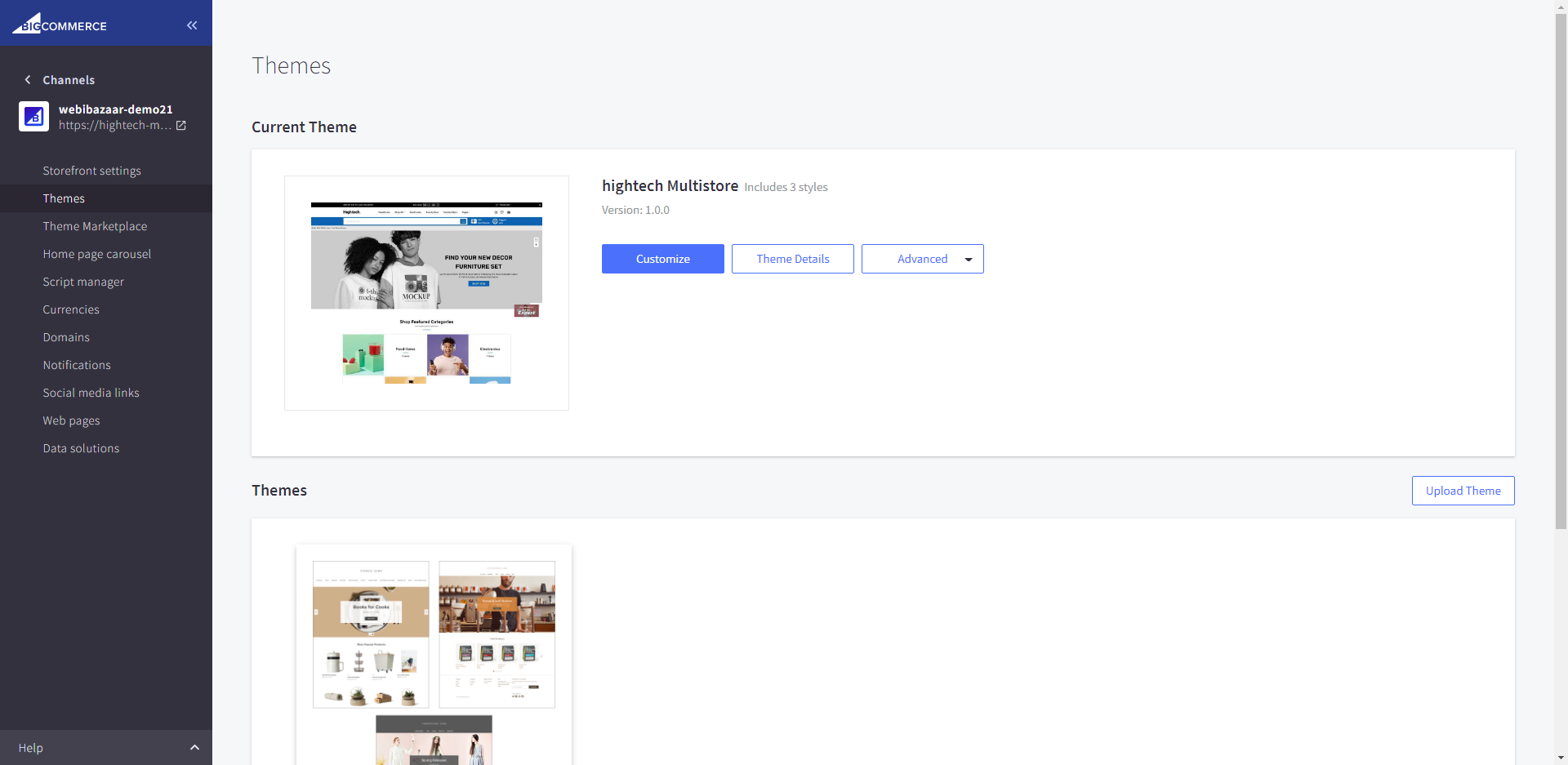Select Script manager in sidebar
This screenshot has width=1568, height=765.
(83, 282)
